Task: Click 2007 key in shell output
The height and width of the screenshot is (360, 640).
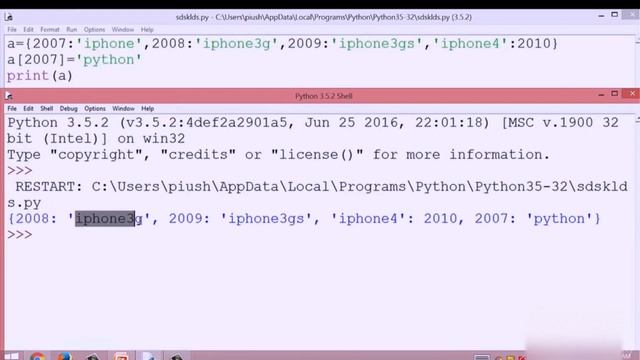Action: click(x=491, y=219)
